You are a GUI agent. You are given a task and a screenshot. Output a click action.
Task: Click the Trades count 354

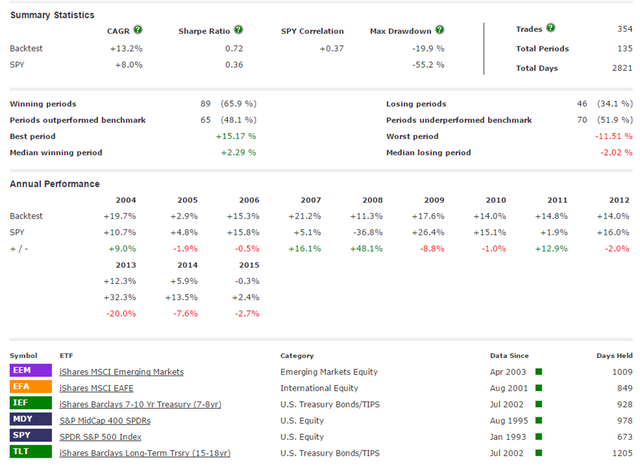pos(625,29)
